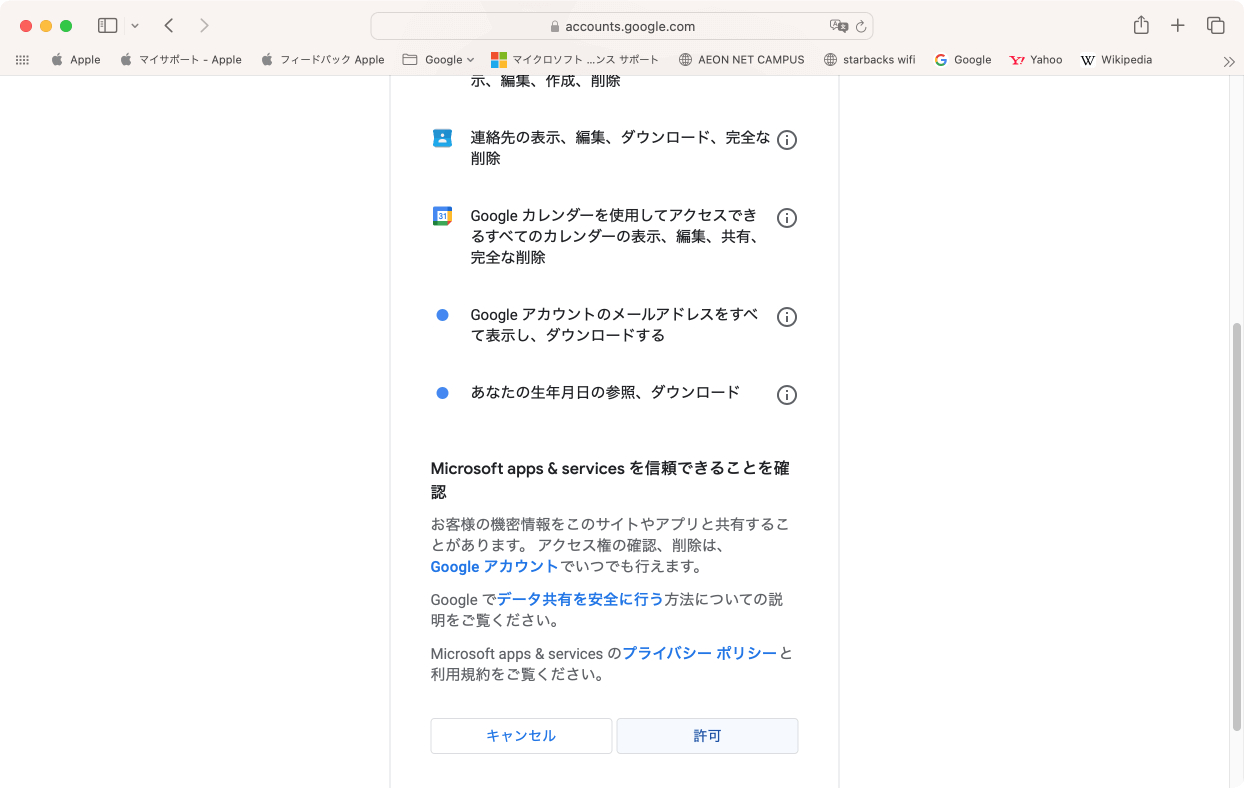Click the blue dot beside メールアドレス permission
This screenshot has width=1244, height=788.
tap(442, 315)
